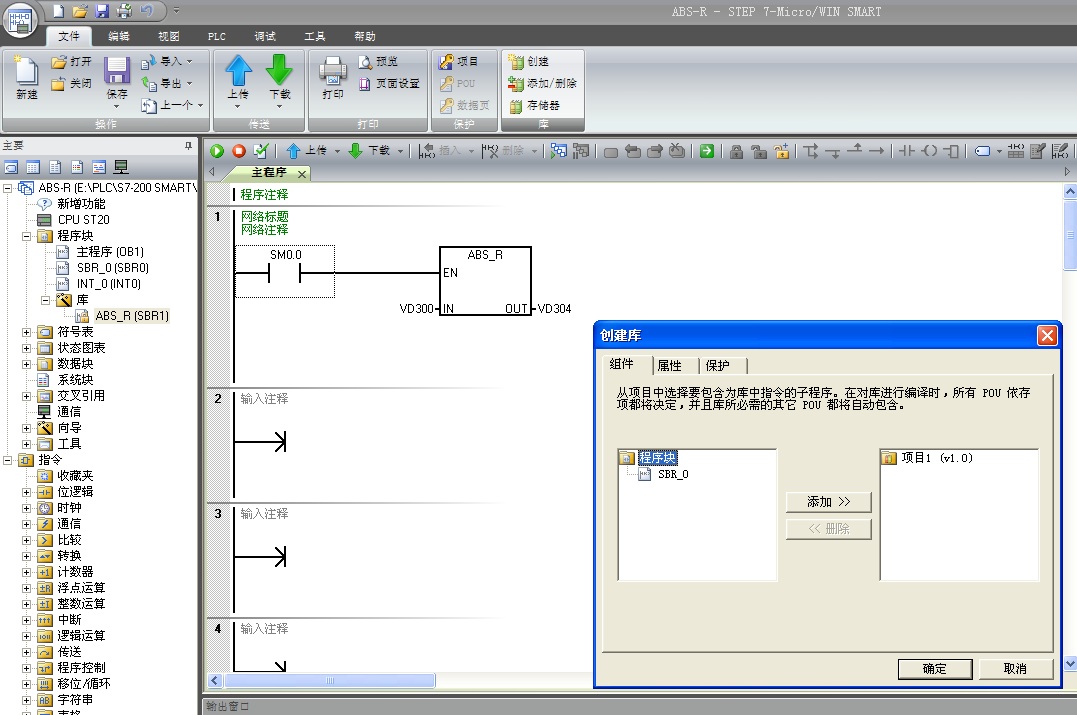
Task: Click the Compile icon in editor toolbar
Action: pyautogui.click(x=261, y=151)
